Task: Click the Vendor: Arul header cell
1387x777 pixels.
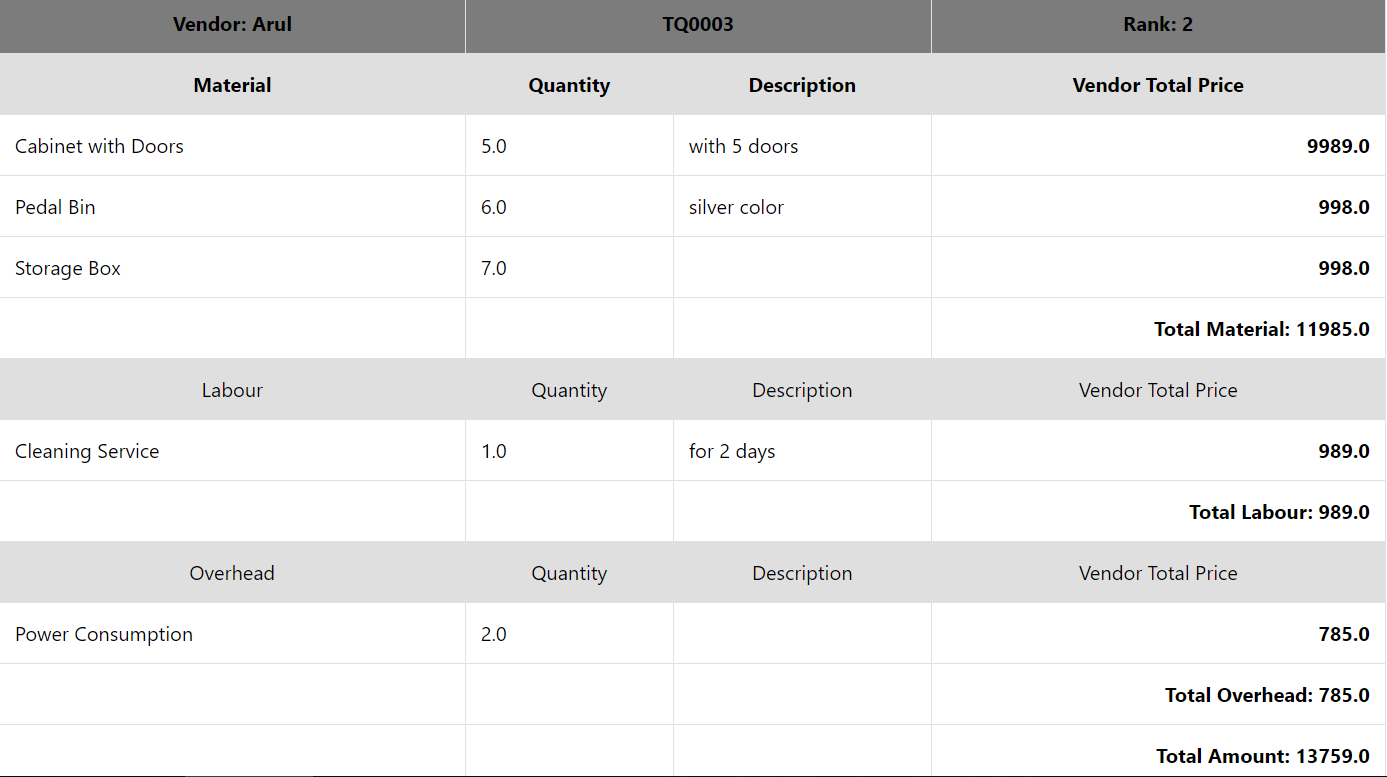Action: [x=232, y=25]
